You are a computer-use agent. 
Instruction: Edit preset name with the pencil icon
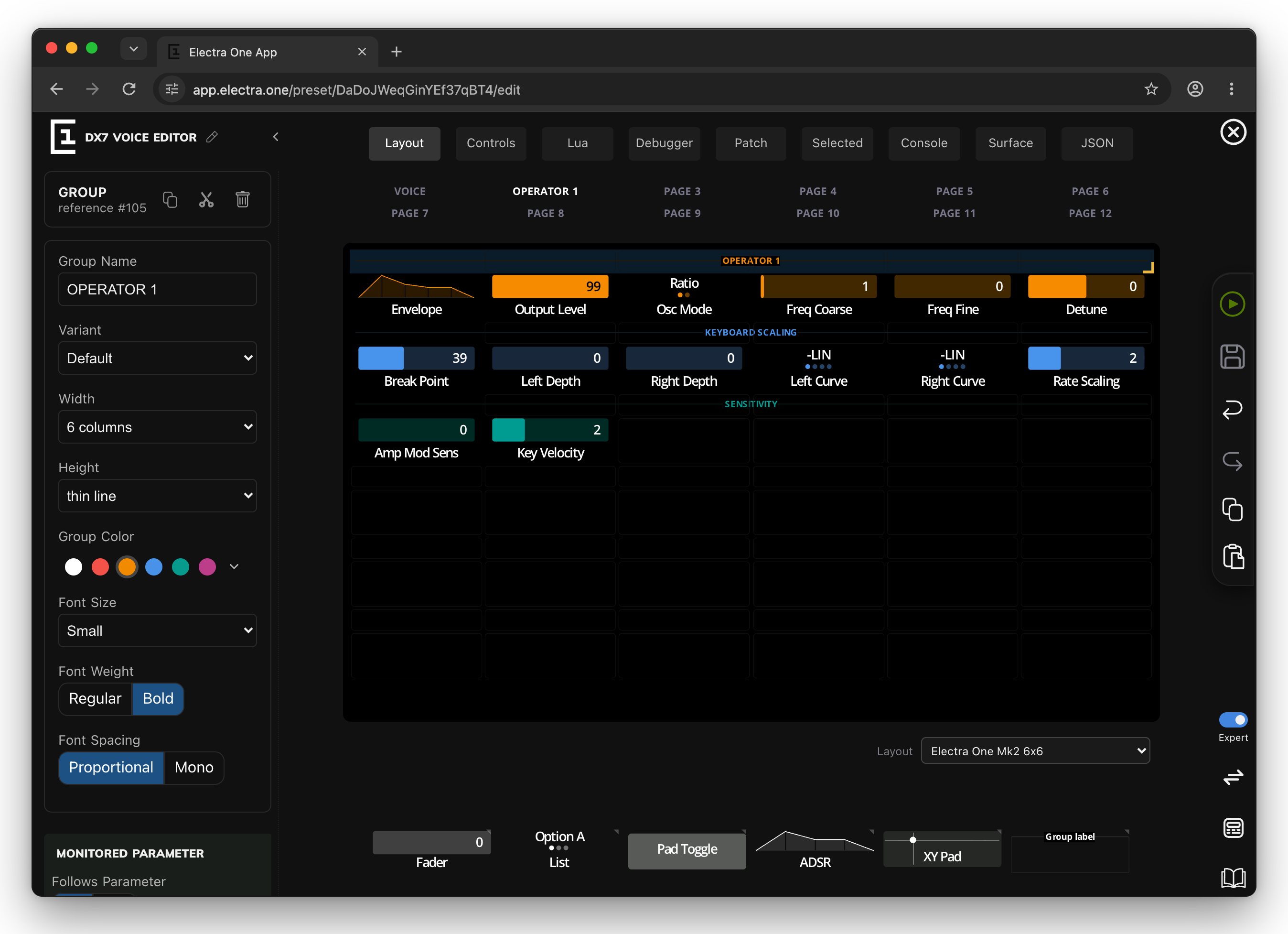(x=212, y=137)
